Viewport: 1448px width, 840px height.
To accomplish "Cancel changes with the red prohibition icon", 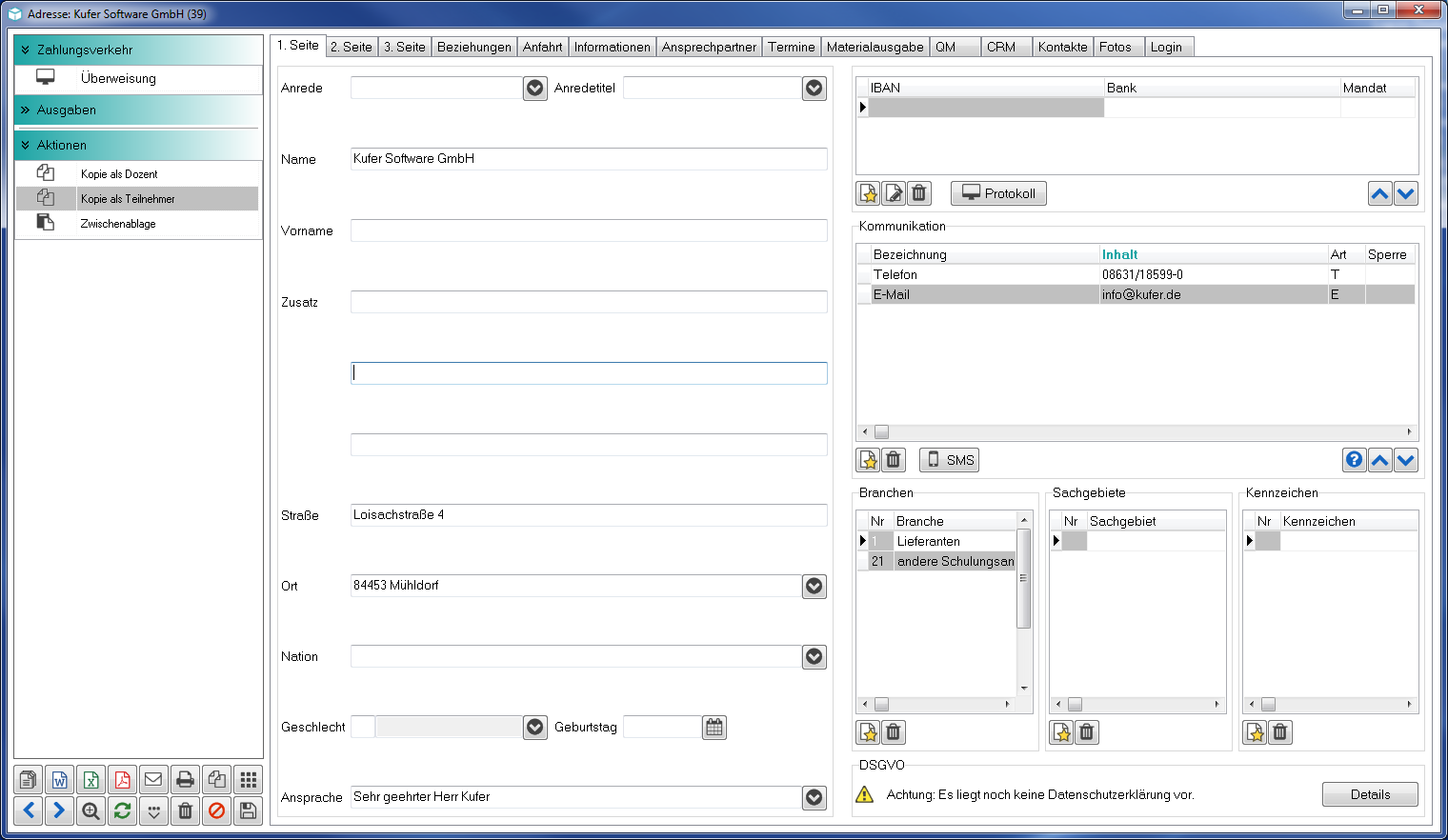I will (217, 810).
